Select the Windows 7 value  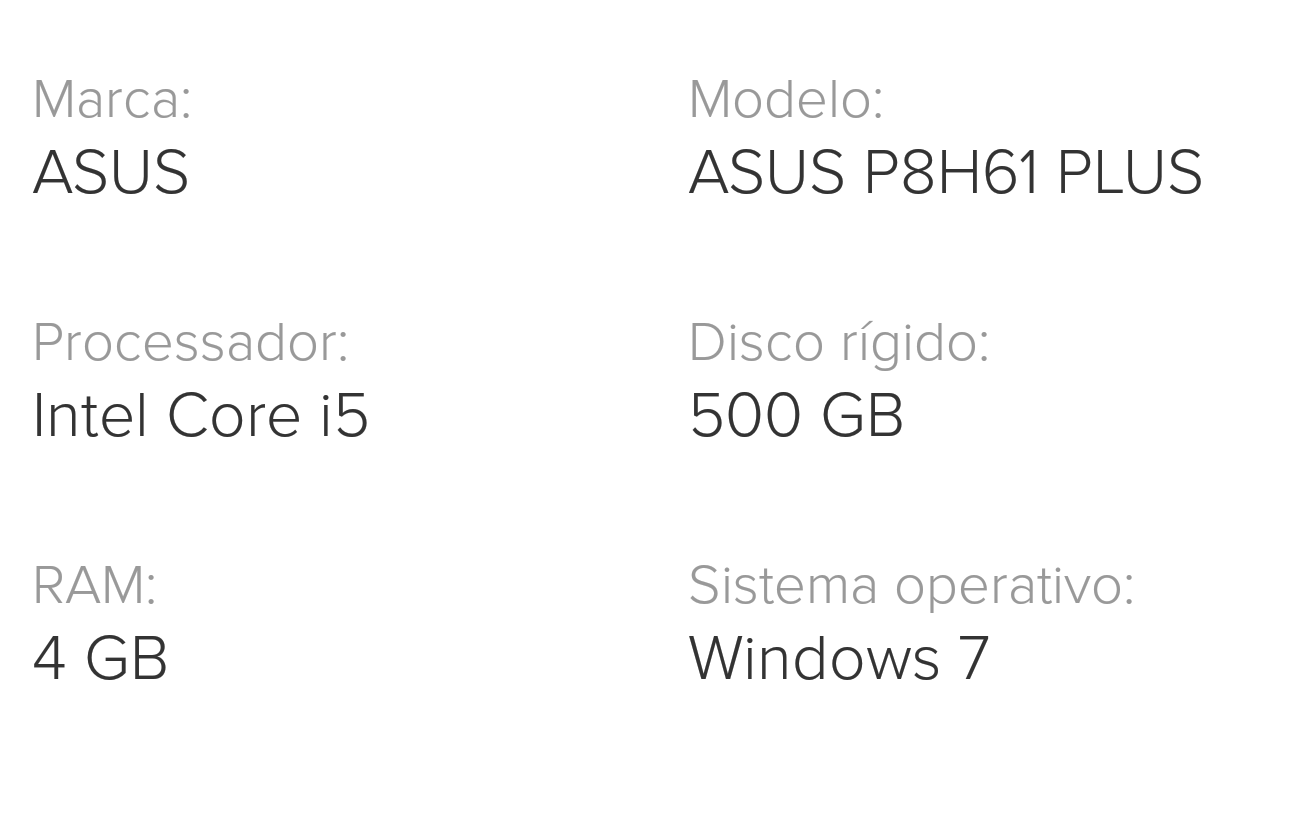(x=839, y=658)
